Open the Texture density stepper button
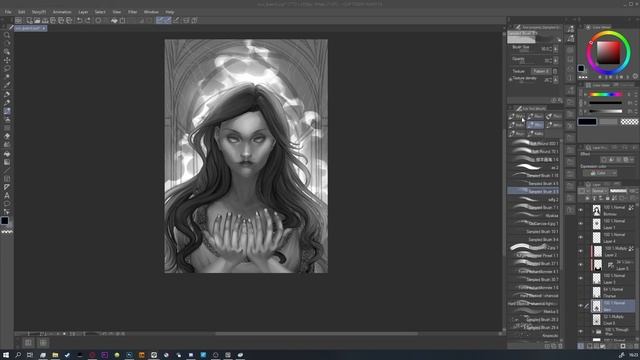Screen dimensions: 640x360 (x=556, y=80)
